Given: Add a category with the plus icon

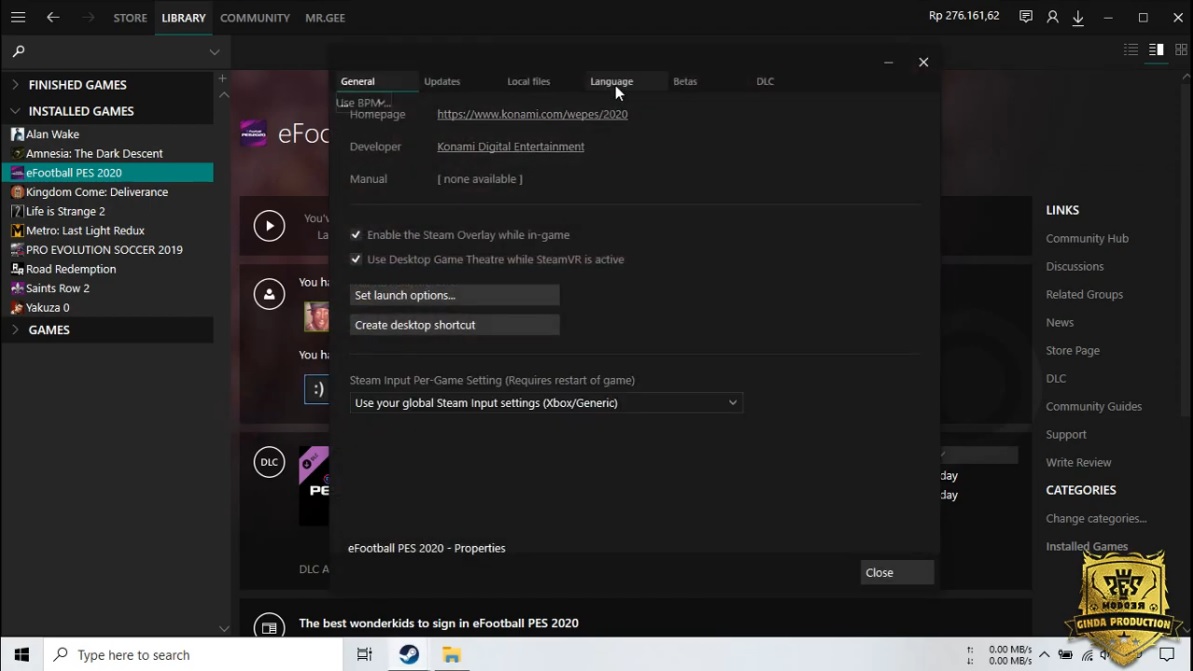Looking at the screenshot, I should click(x=222, y=78).
